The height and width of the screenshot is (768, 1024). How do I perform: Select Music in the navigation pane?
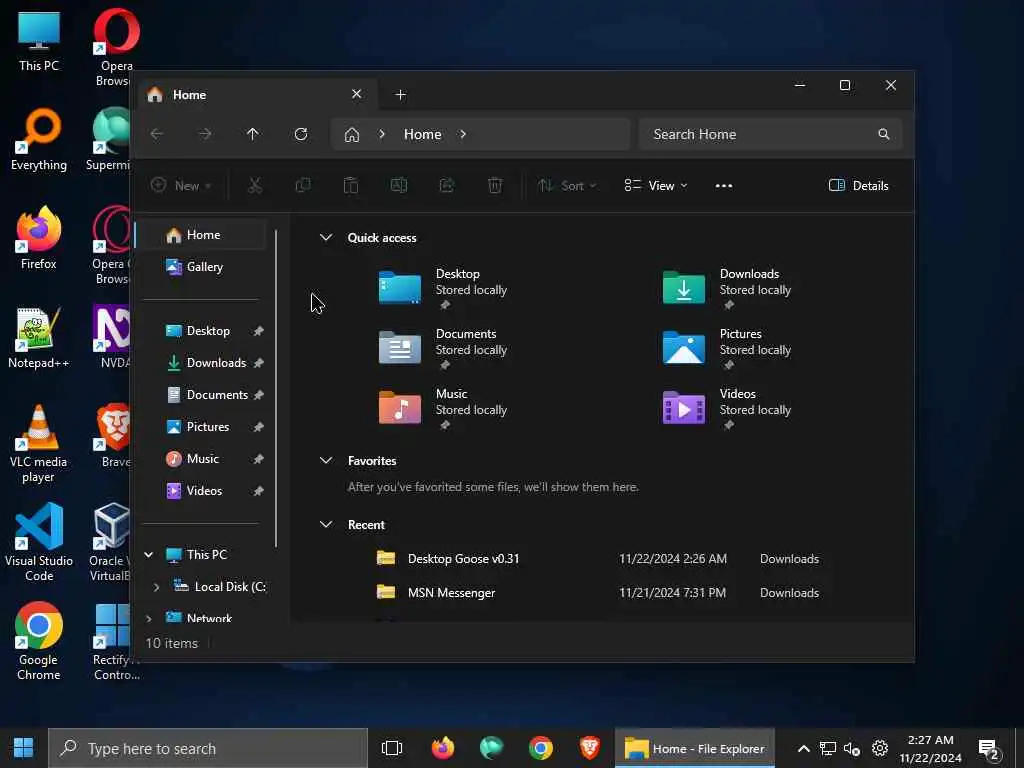coord(201,459)
